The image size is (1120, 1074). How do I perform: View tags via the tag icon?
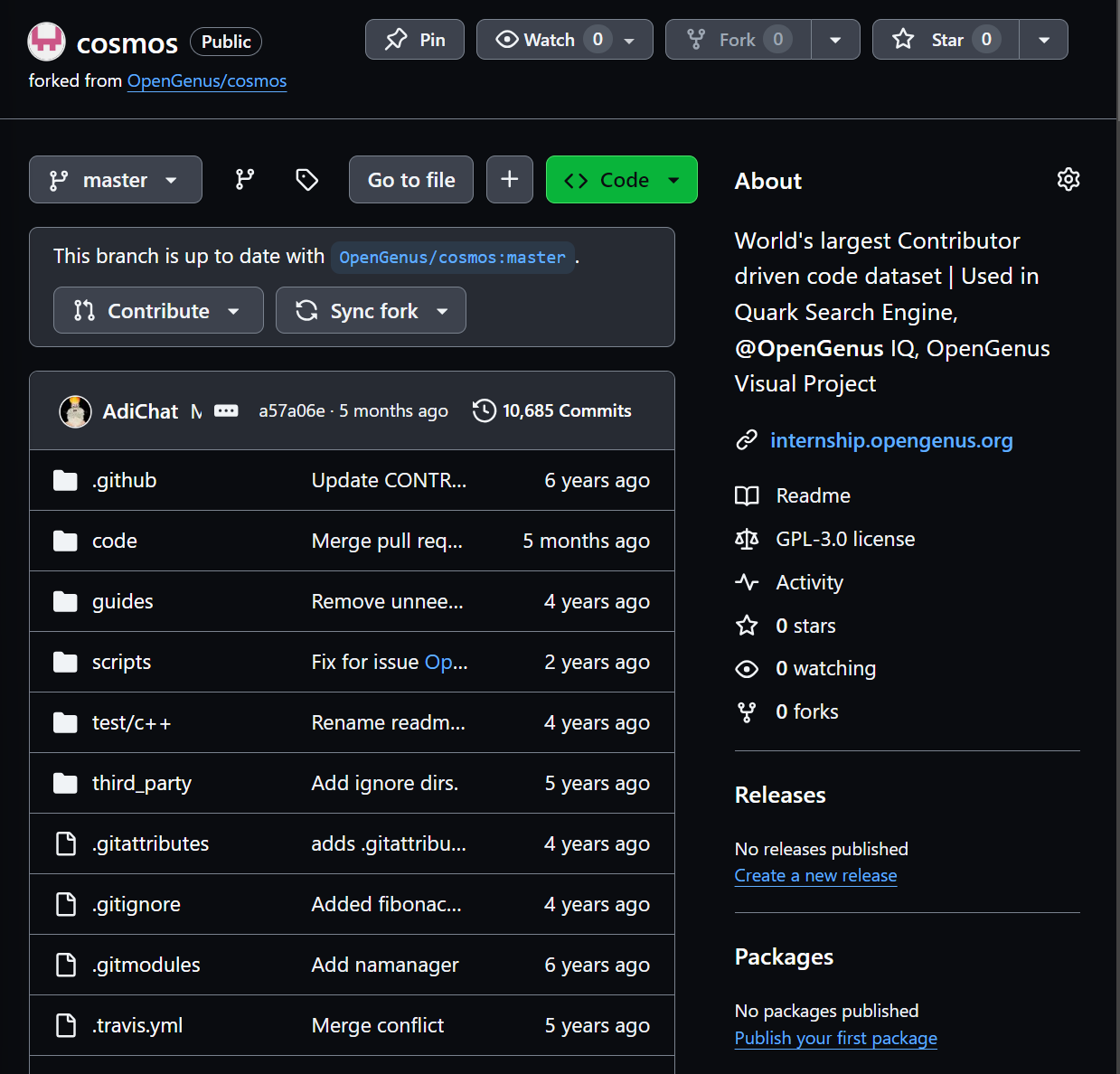point(307,180)
